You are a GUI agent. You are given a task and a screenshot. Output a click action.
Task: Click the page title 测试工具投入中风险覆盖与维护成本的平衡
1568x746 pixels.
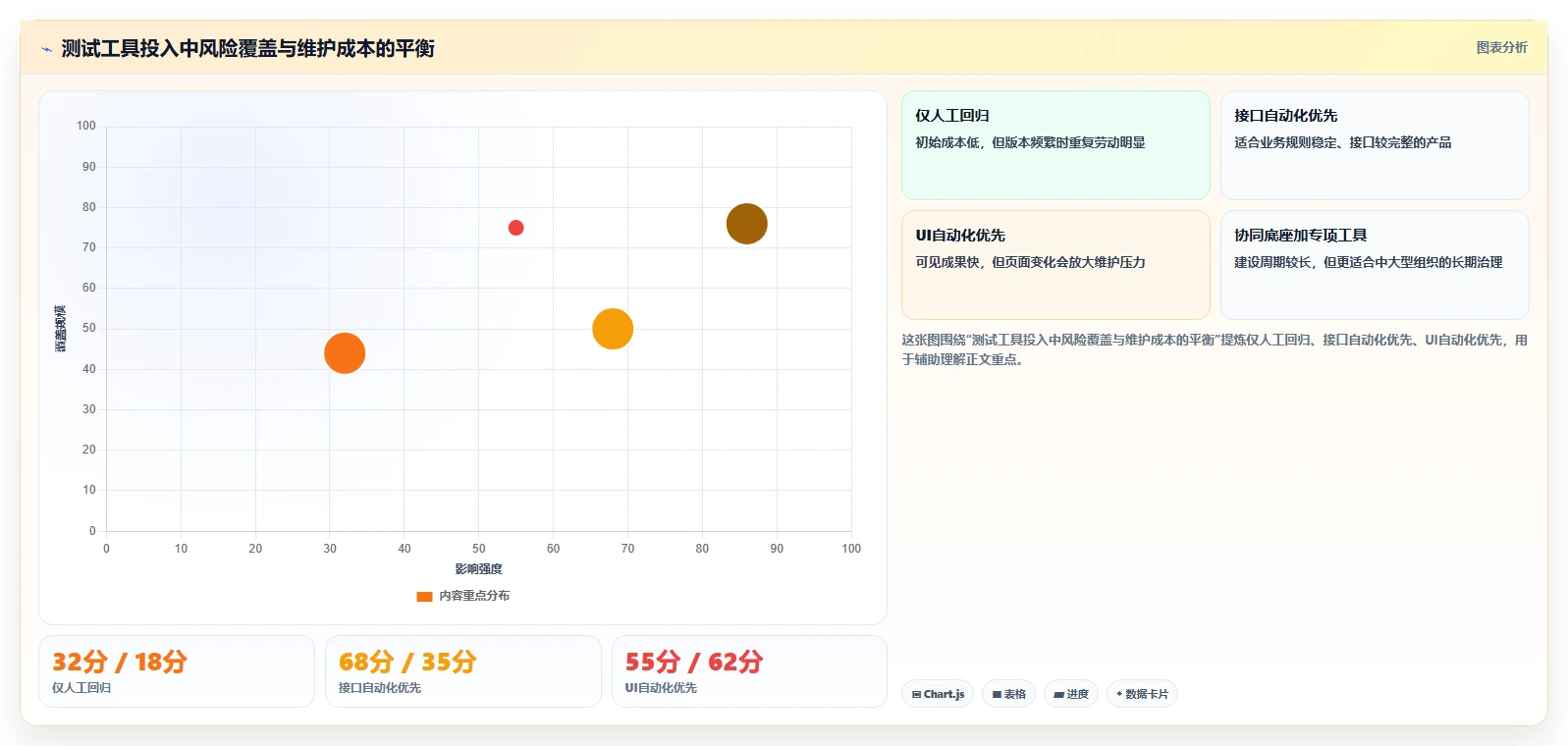[247, 49]
